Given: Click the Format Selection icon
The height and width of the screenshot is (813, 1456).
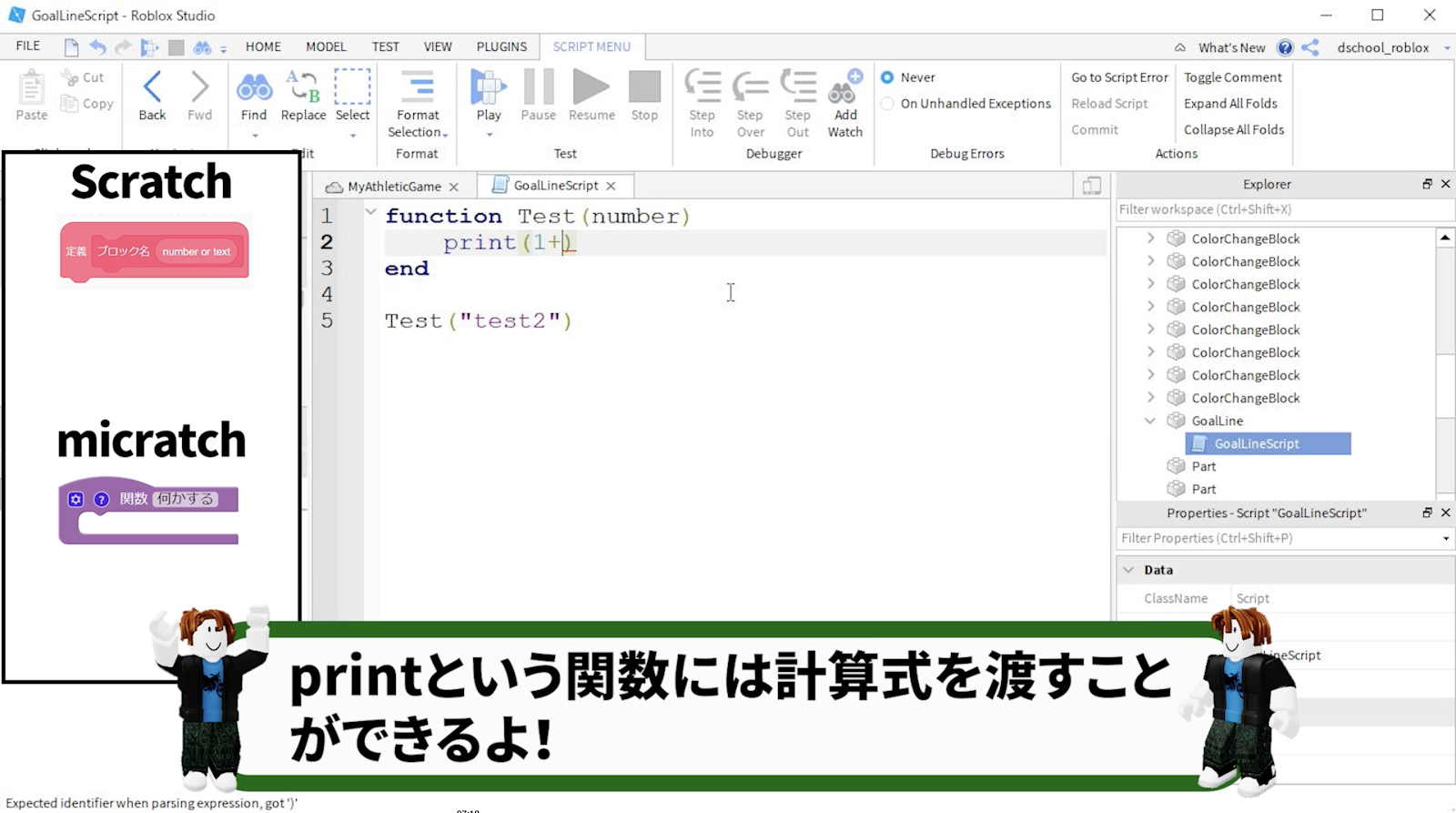Looking at the screenshot, I should [x=418, y=88].
